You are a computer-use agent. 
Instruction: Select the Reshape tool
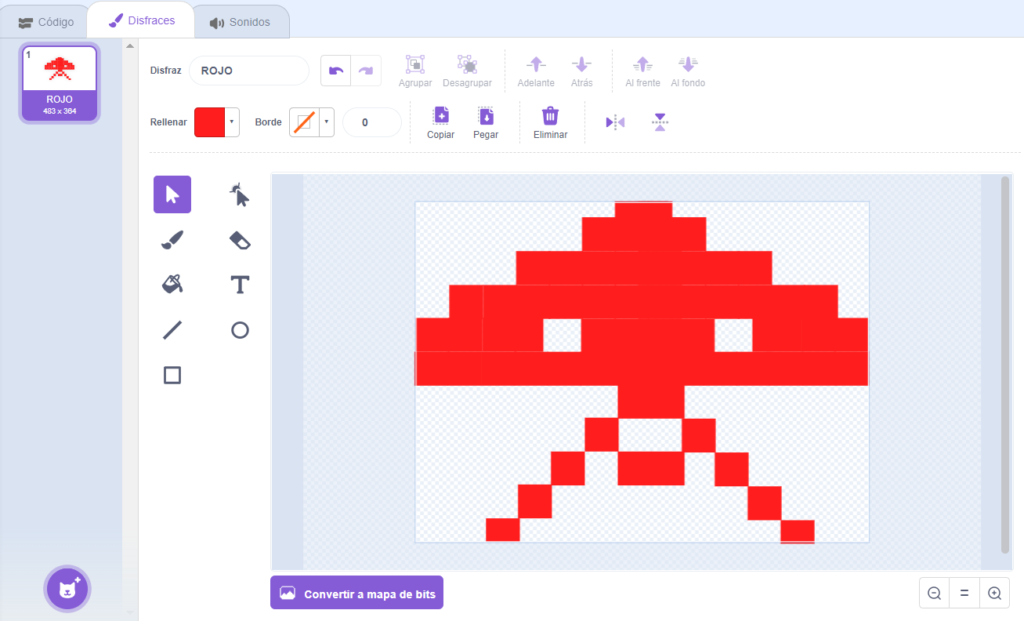(240, 195)
